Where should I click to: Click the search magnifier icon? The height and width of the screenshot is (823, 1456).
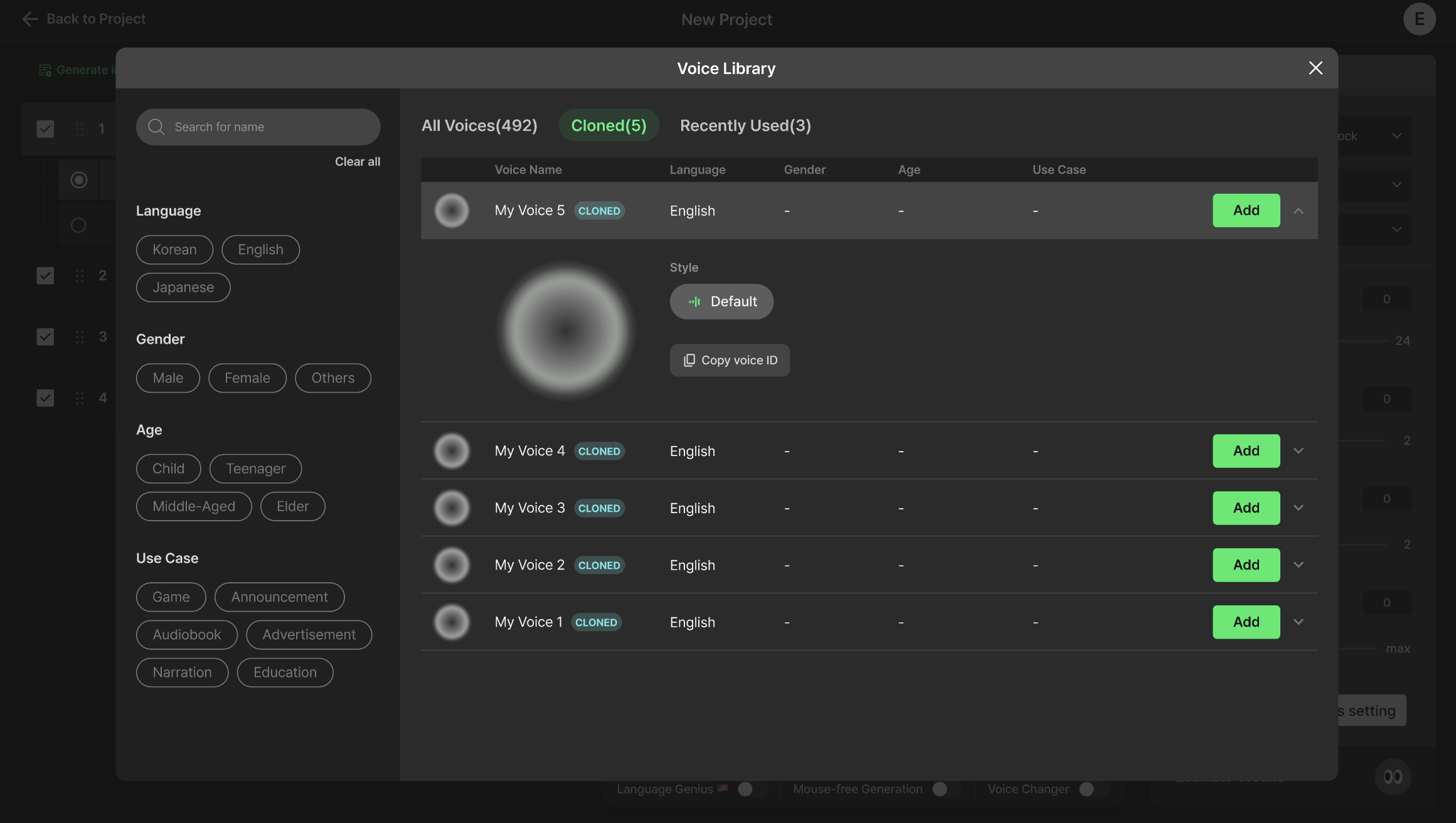point(156,127)
